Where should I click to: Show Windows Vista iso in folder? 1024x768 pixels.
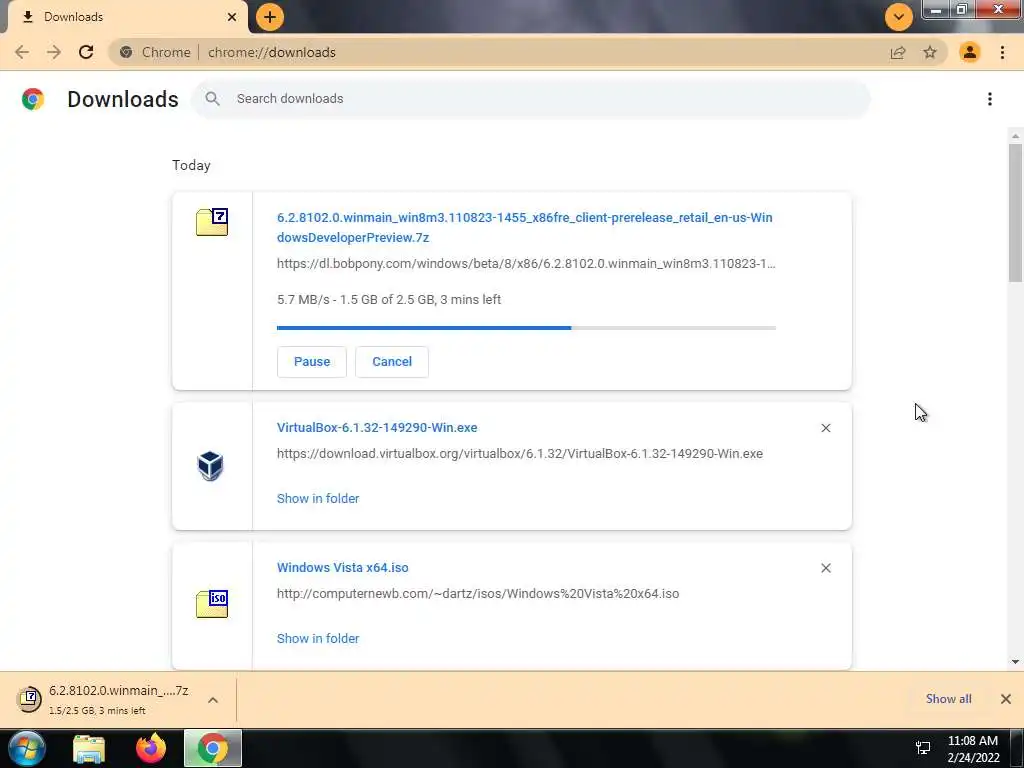coord(318,639)
